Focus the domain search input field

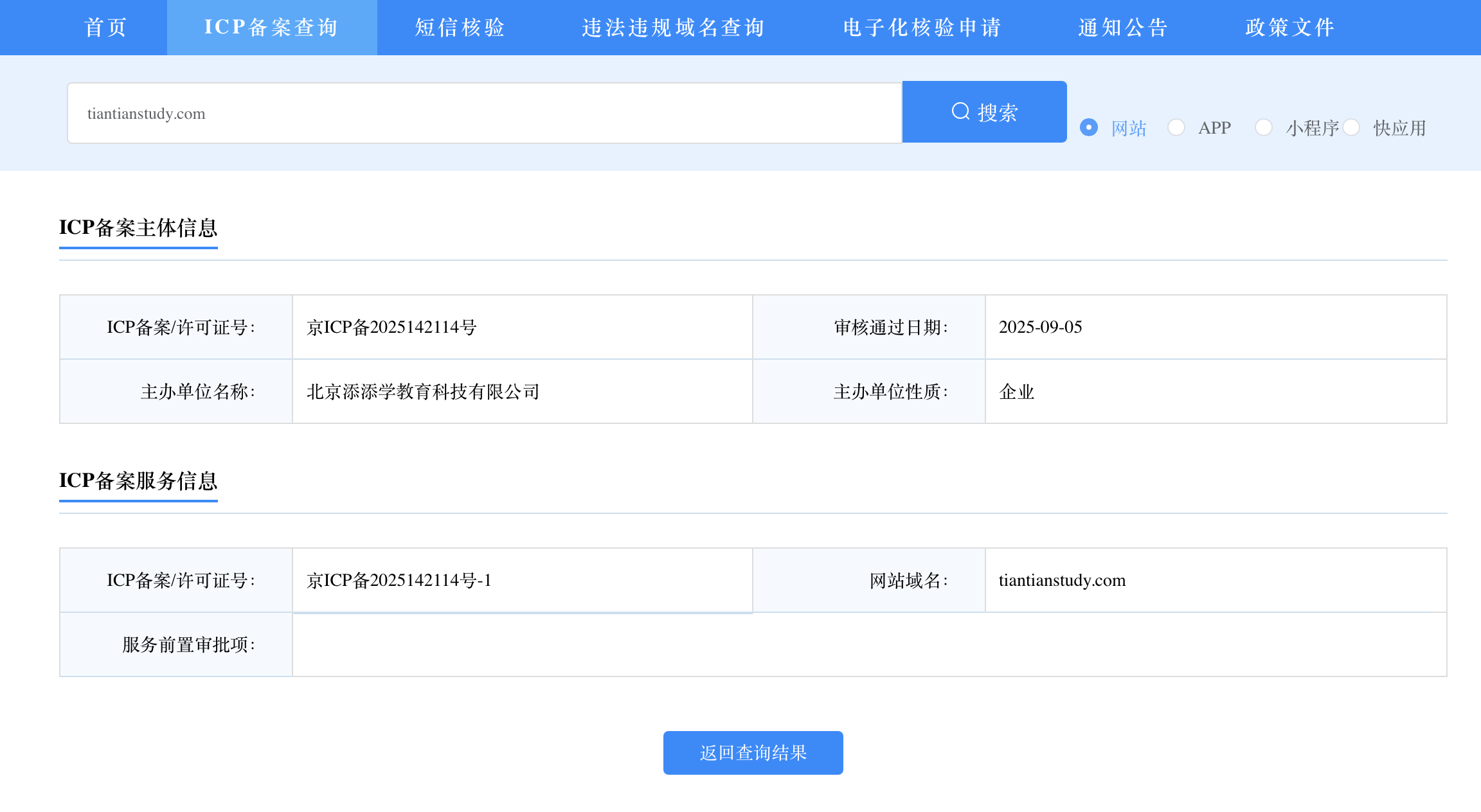coord(485,113)
